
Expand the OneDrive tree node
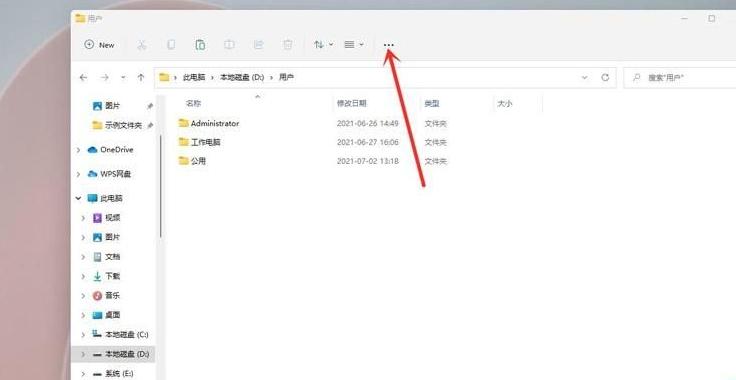point(78,150)
